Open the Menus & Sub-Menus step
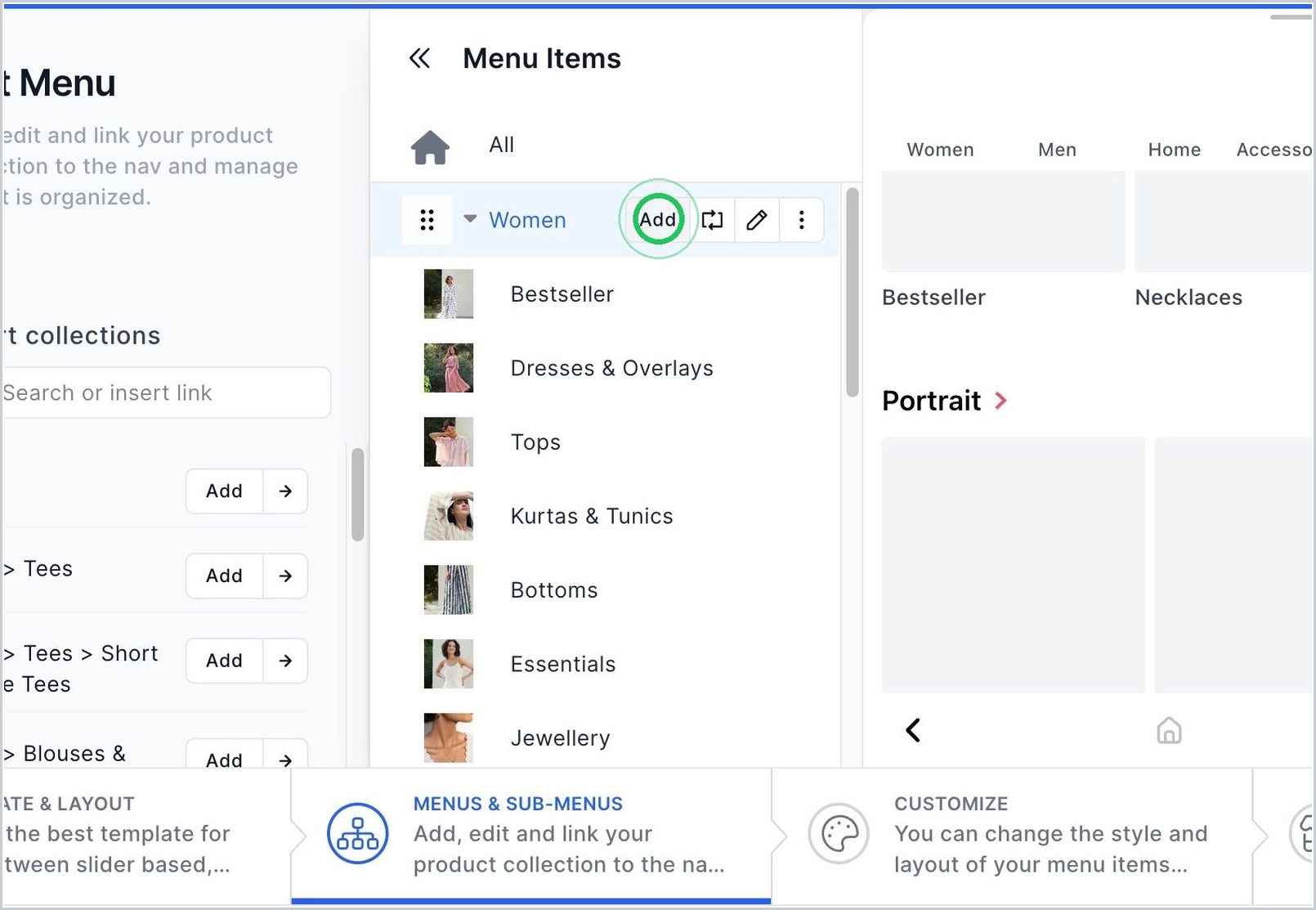 pos(530,836)
